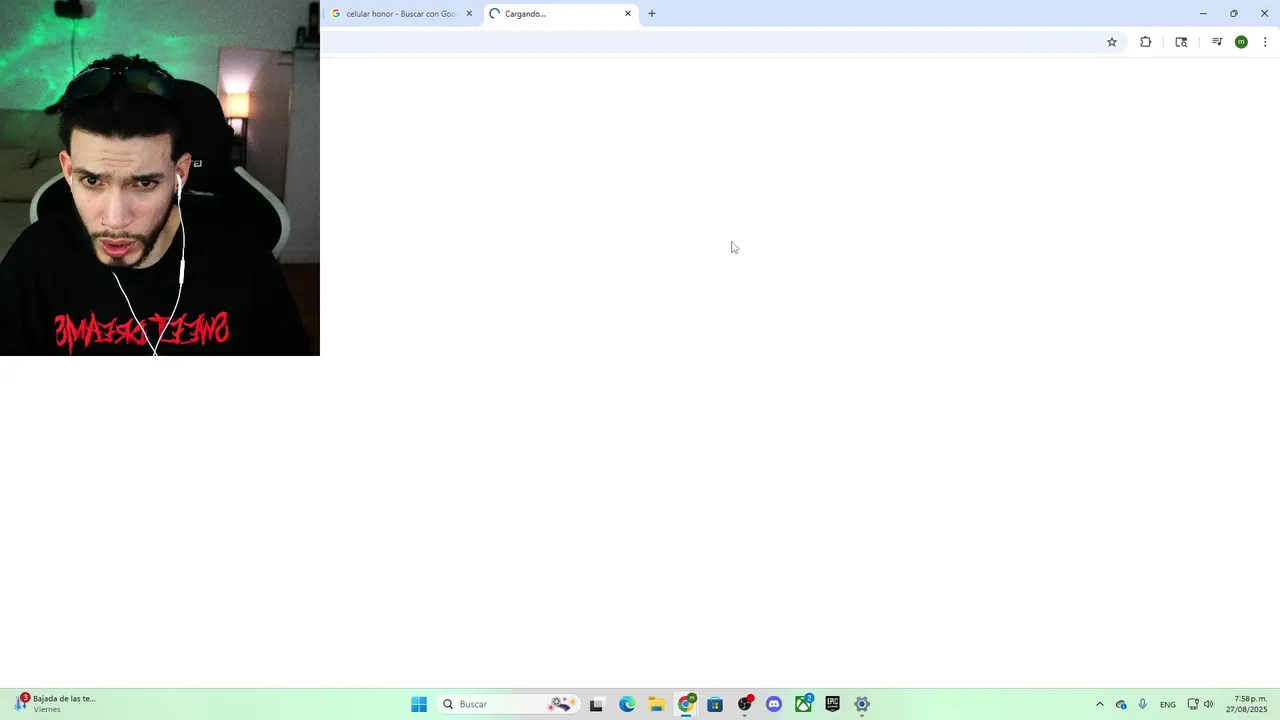The height and width of the screenshot is (720, 1280).
Task: Open the Xbox app from the taskbar
Action: coord(803,704)
